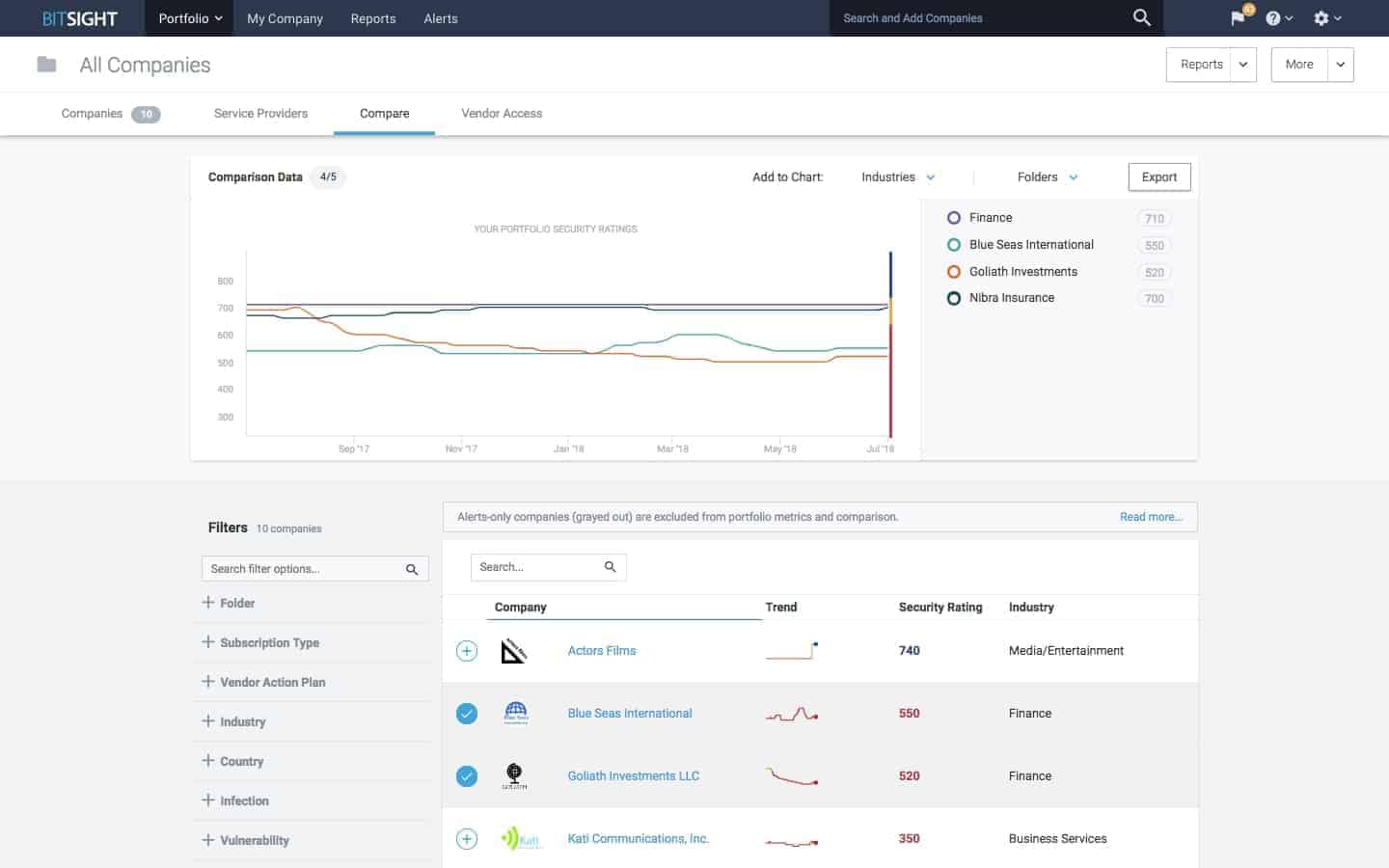
Task: Click the Reports button on the page header
Action: tap(1201, 65)
